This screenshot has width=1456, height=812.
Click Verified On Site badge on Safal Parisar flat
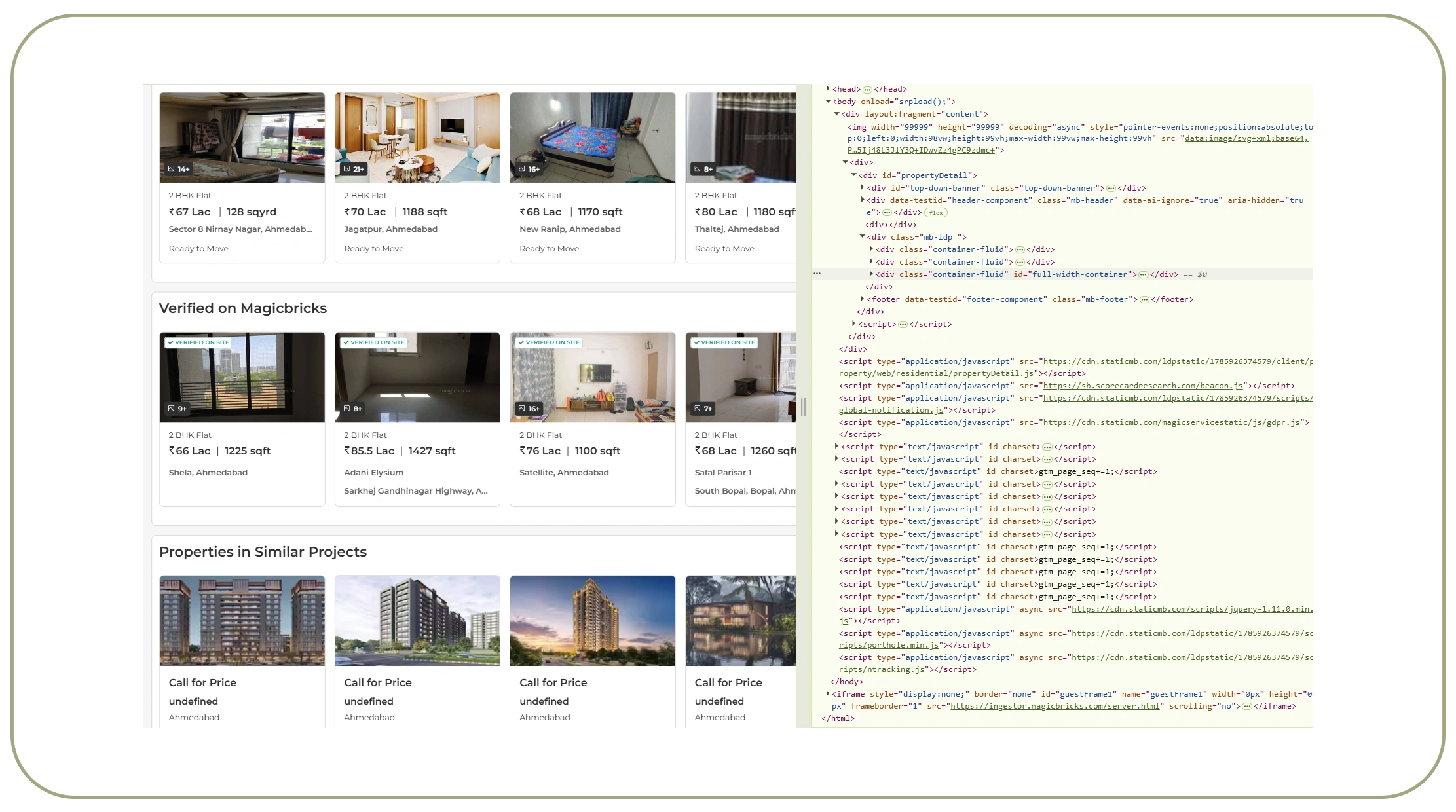[724, 342]
